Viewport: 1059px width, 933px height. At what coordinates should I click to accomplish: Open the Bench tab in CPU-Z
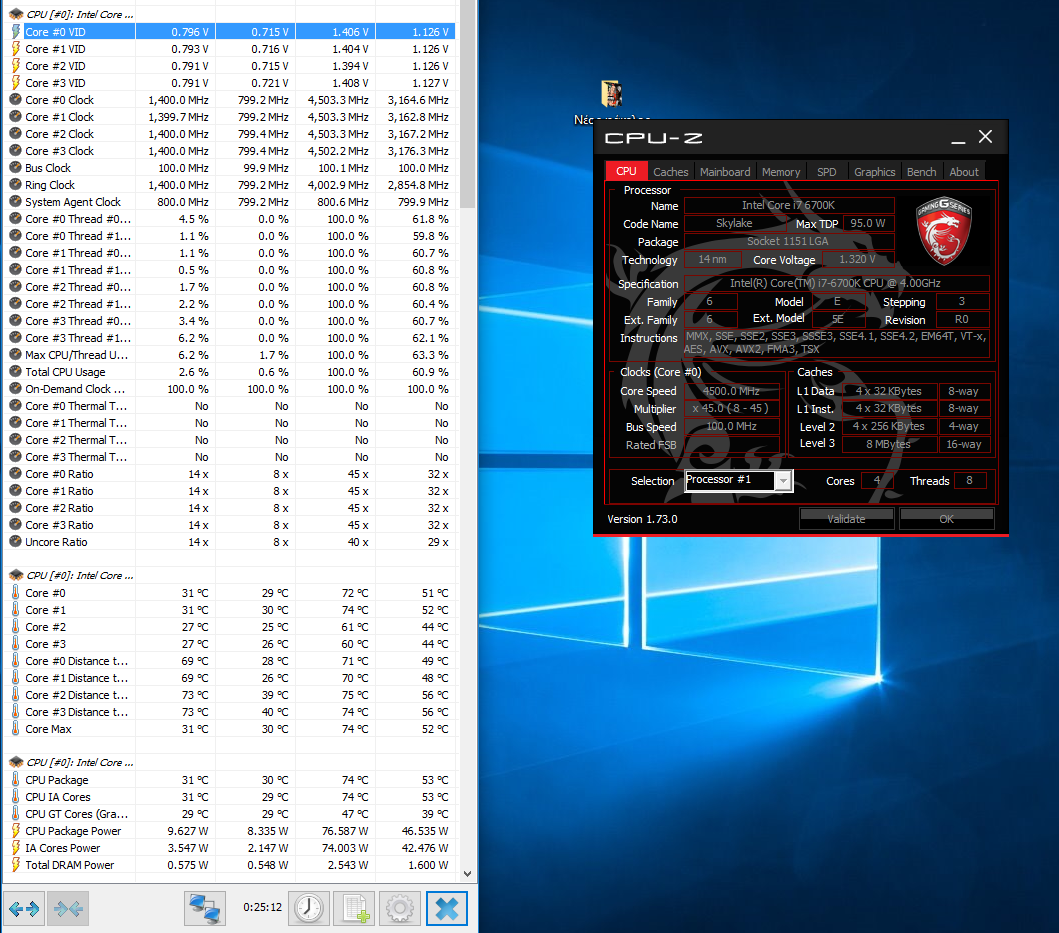pos(921,172)
